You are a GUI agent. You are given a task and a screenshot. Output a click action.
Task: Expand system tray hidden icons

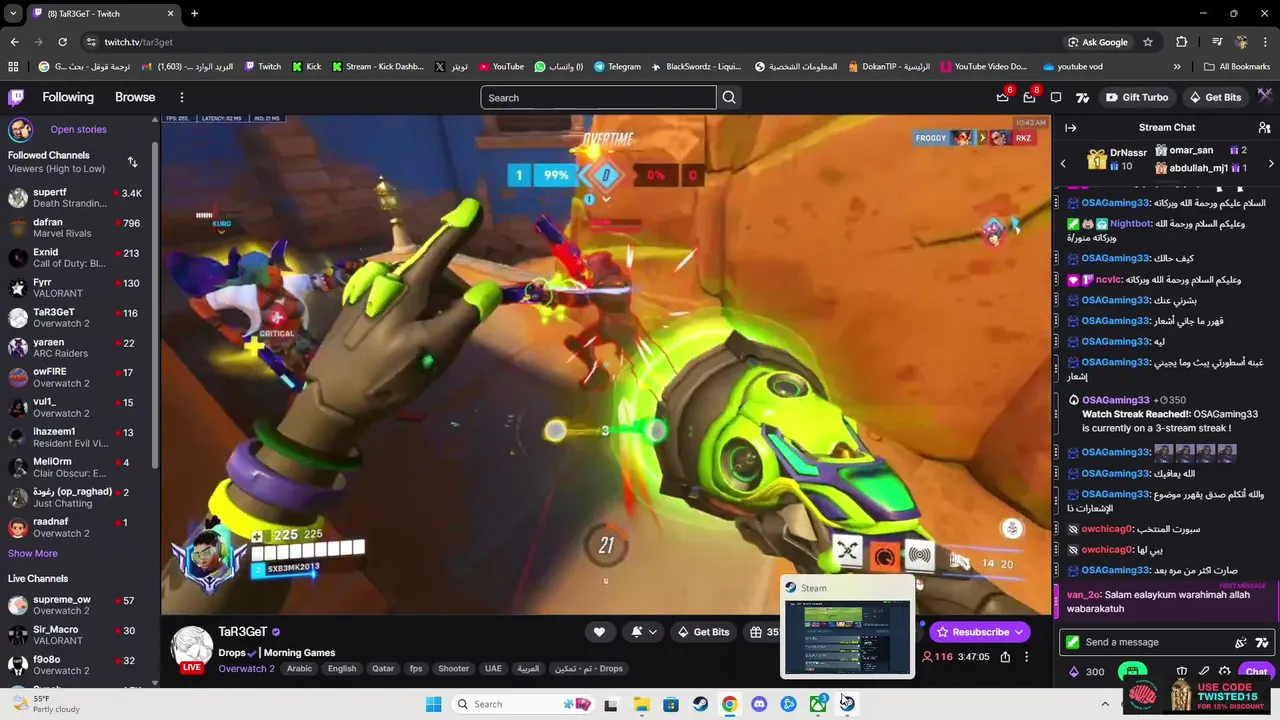(1105, 704)
